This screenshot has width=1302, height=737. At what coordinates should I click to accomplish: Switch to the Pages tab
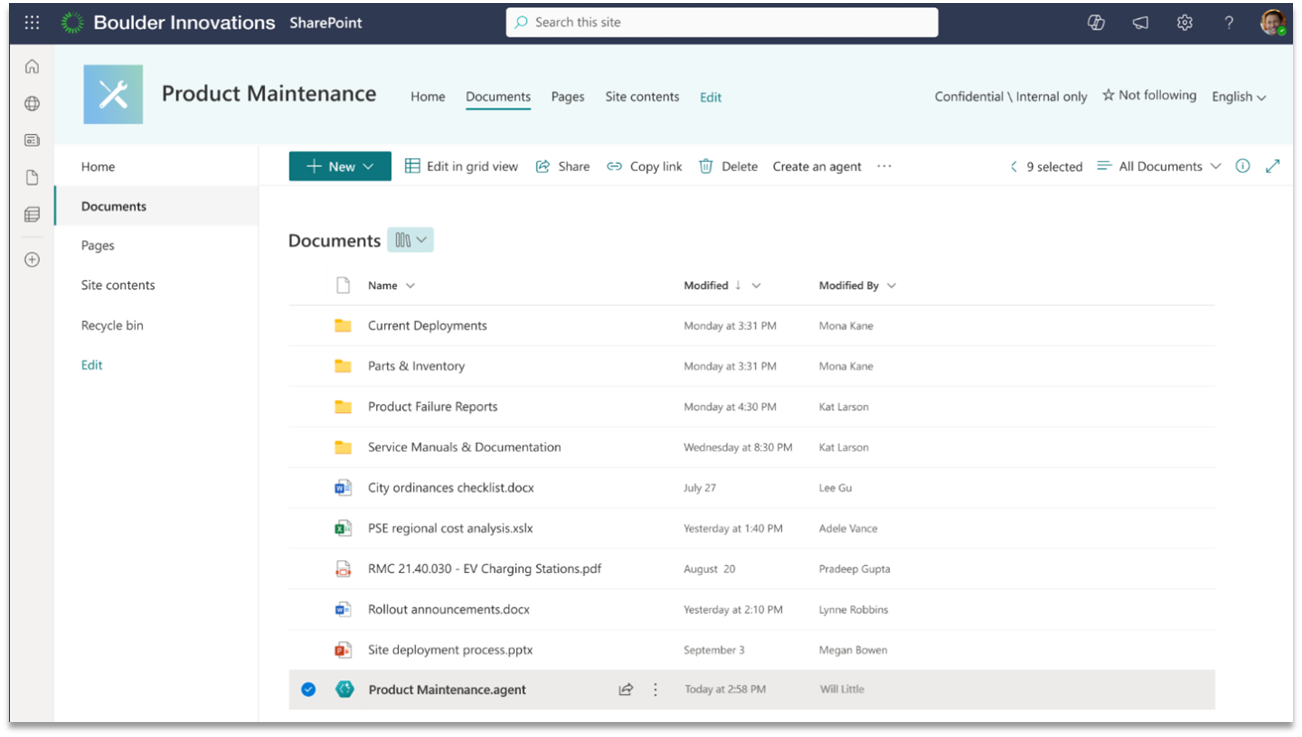coord(567,97)
